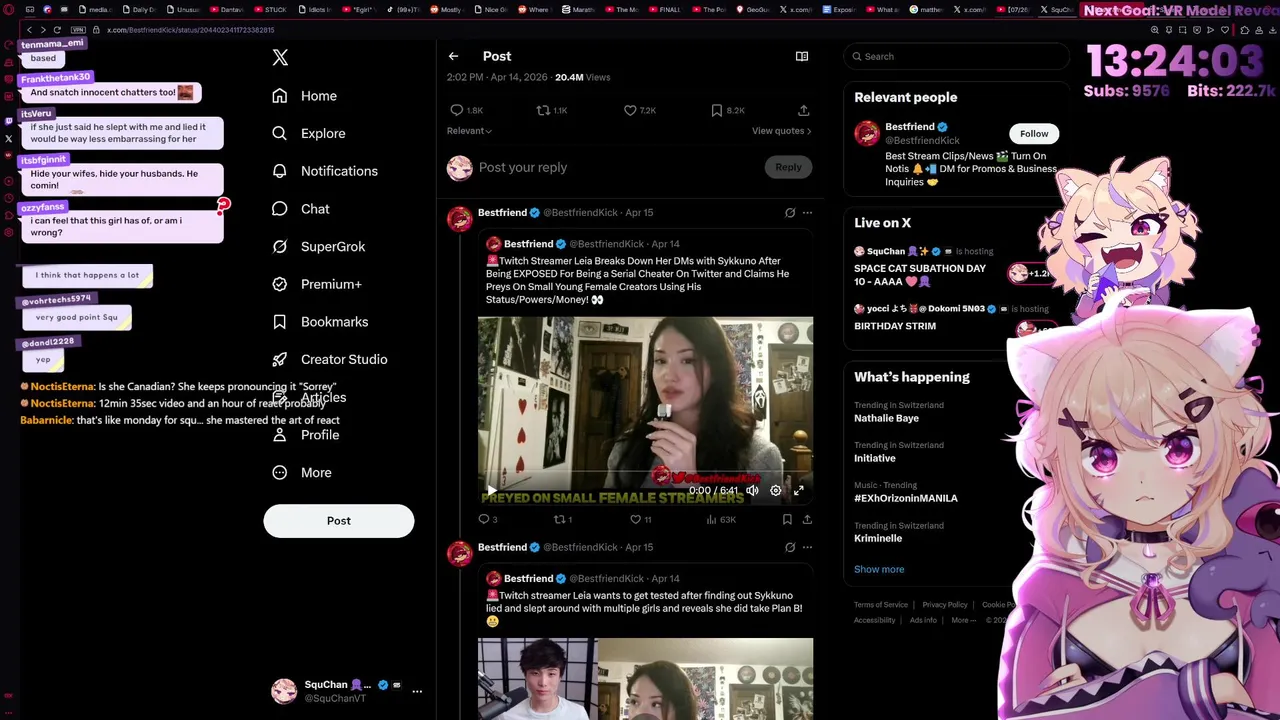
Task: Open the Initiative trending topic
Action: pyautogui.click(x=875, y=458)
